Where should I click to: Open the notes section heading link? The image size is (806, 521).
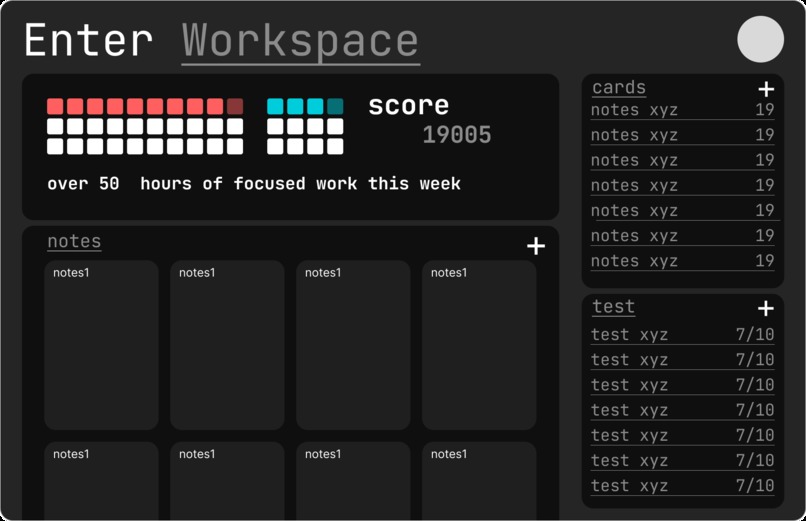[74, 241]
